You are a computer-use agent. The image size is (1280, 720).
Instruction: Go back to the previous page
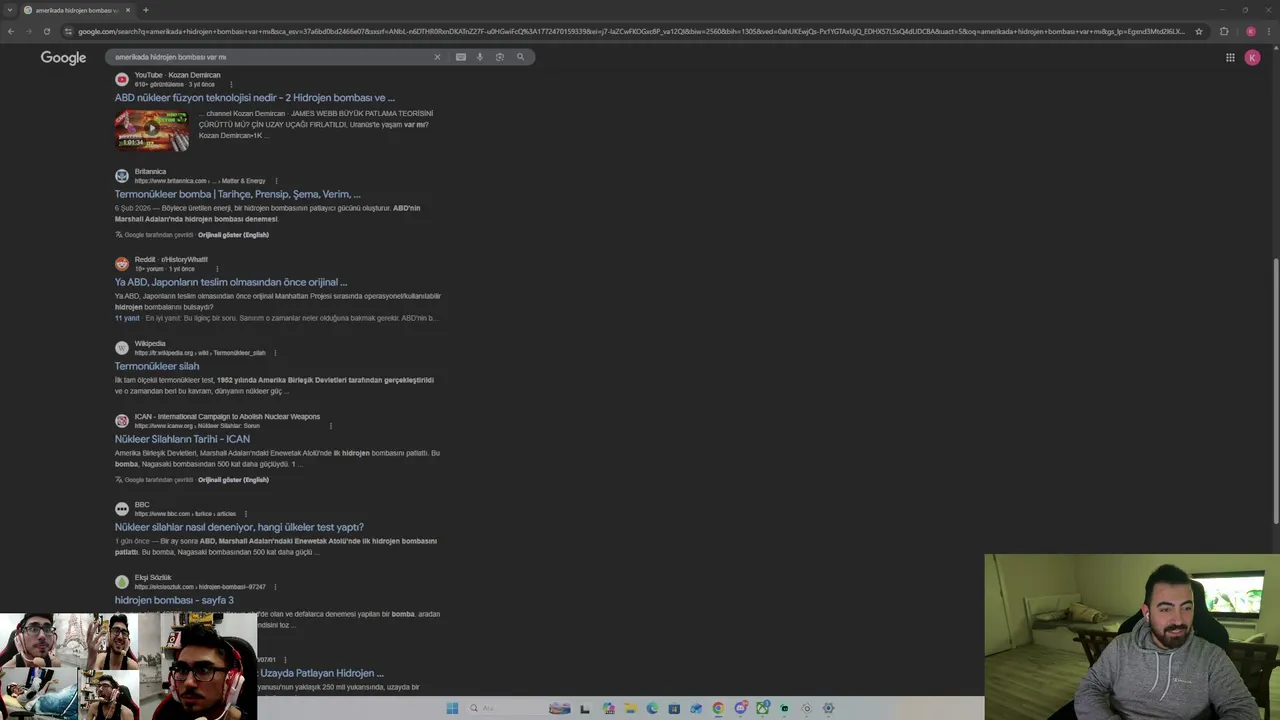[11, 31]
